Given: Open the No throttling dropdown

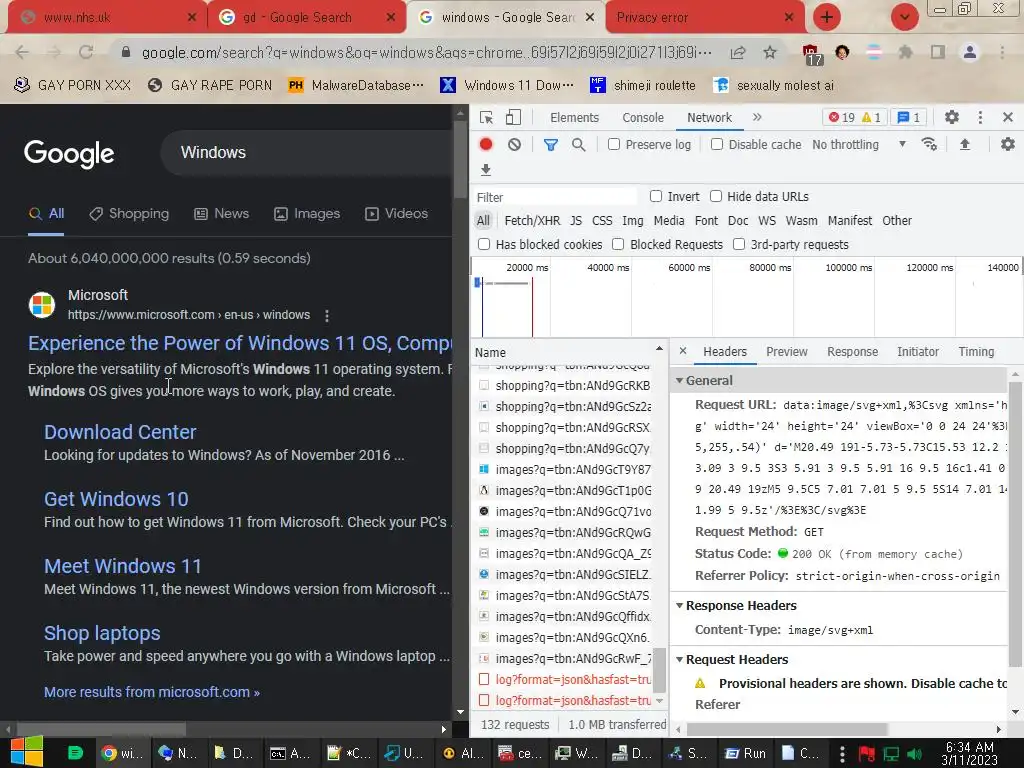Looking at the screenshot, I should (x=859, y=144).
